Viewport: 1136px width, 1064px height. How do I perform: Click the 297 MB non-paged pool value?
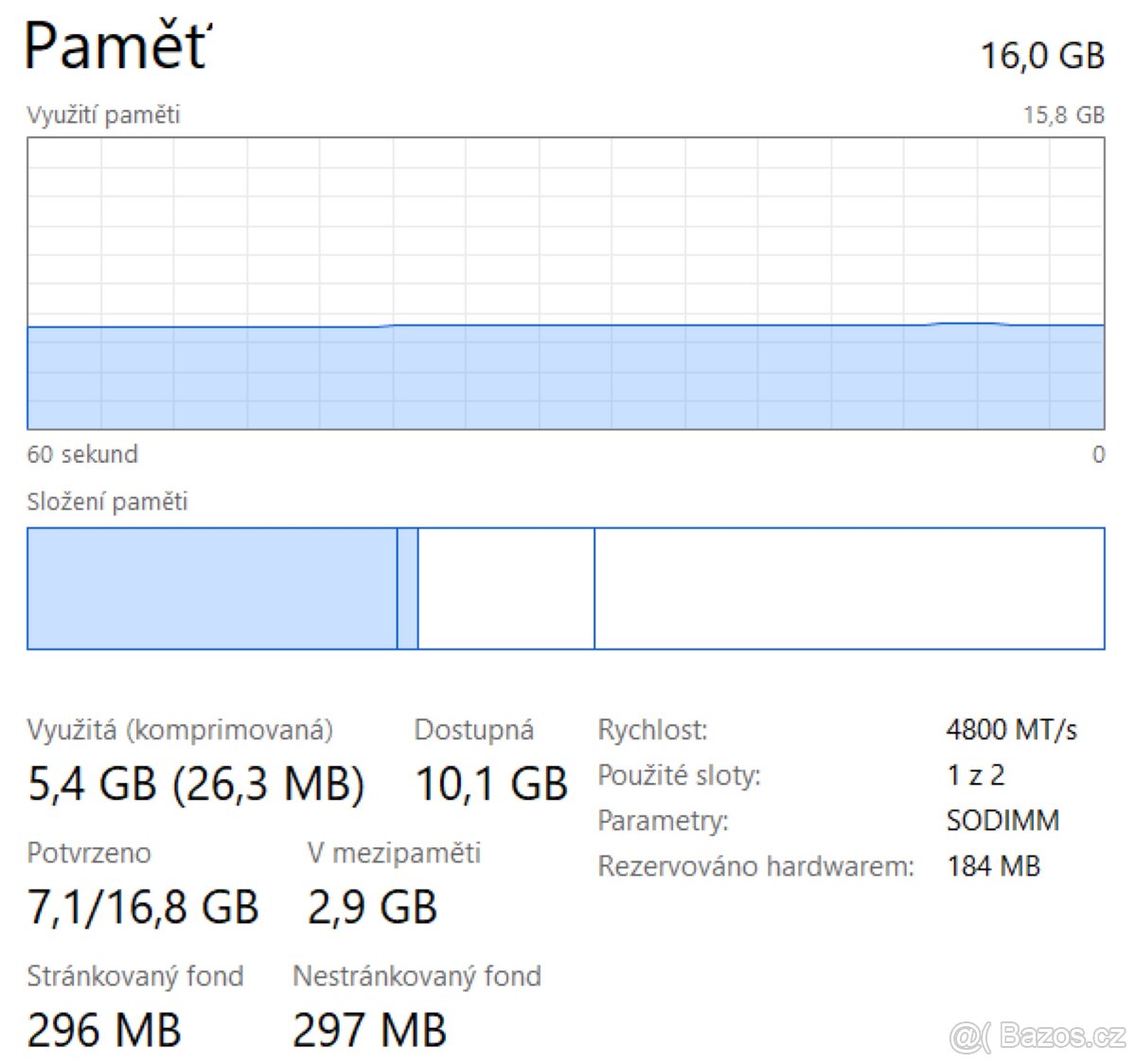369,1030
